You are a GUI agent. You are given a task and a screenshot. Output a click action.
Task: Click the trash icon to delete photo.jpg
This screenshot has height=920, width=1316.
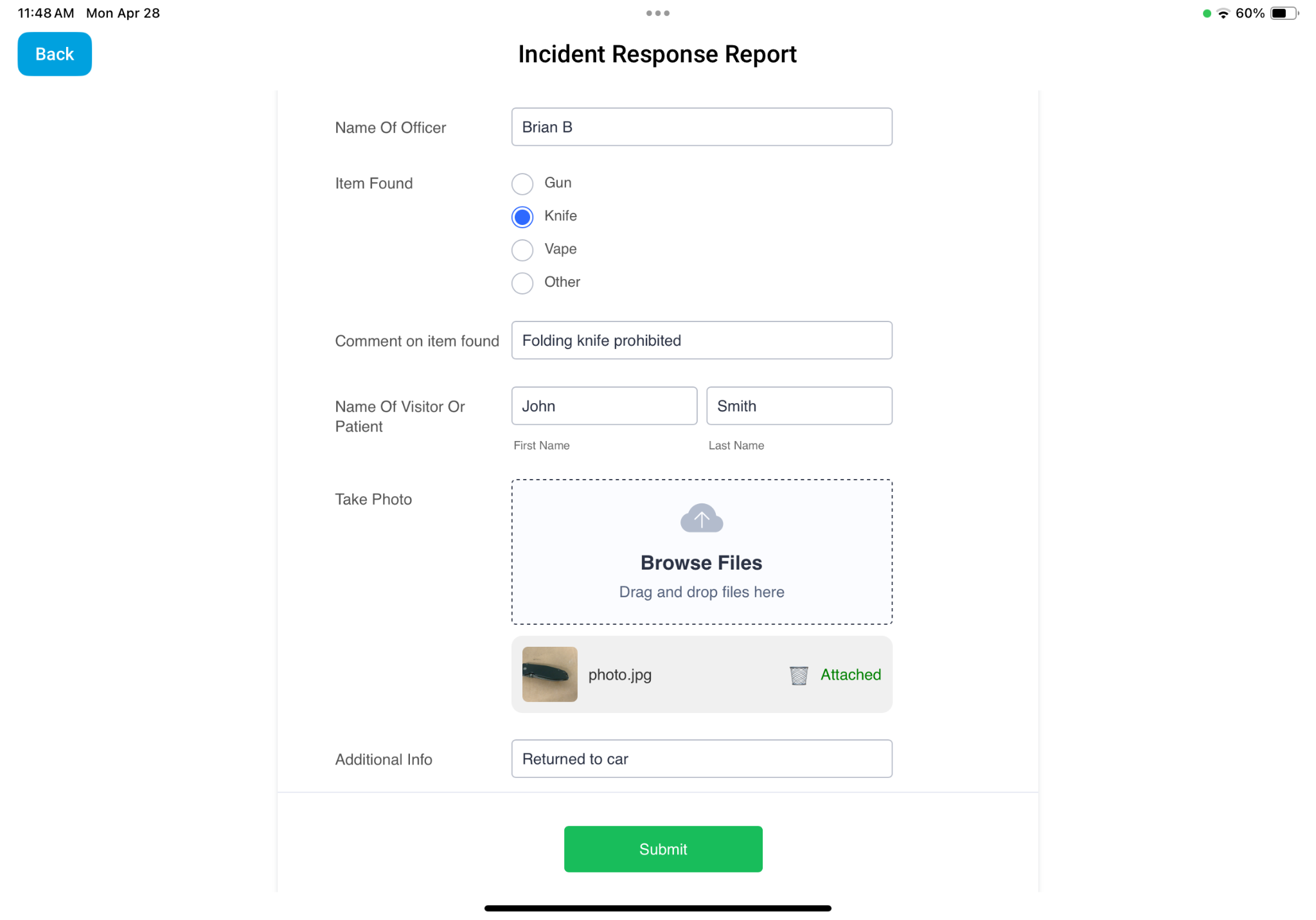point(798,675)
